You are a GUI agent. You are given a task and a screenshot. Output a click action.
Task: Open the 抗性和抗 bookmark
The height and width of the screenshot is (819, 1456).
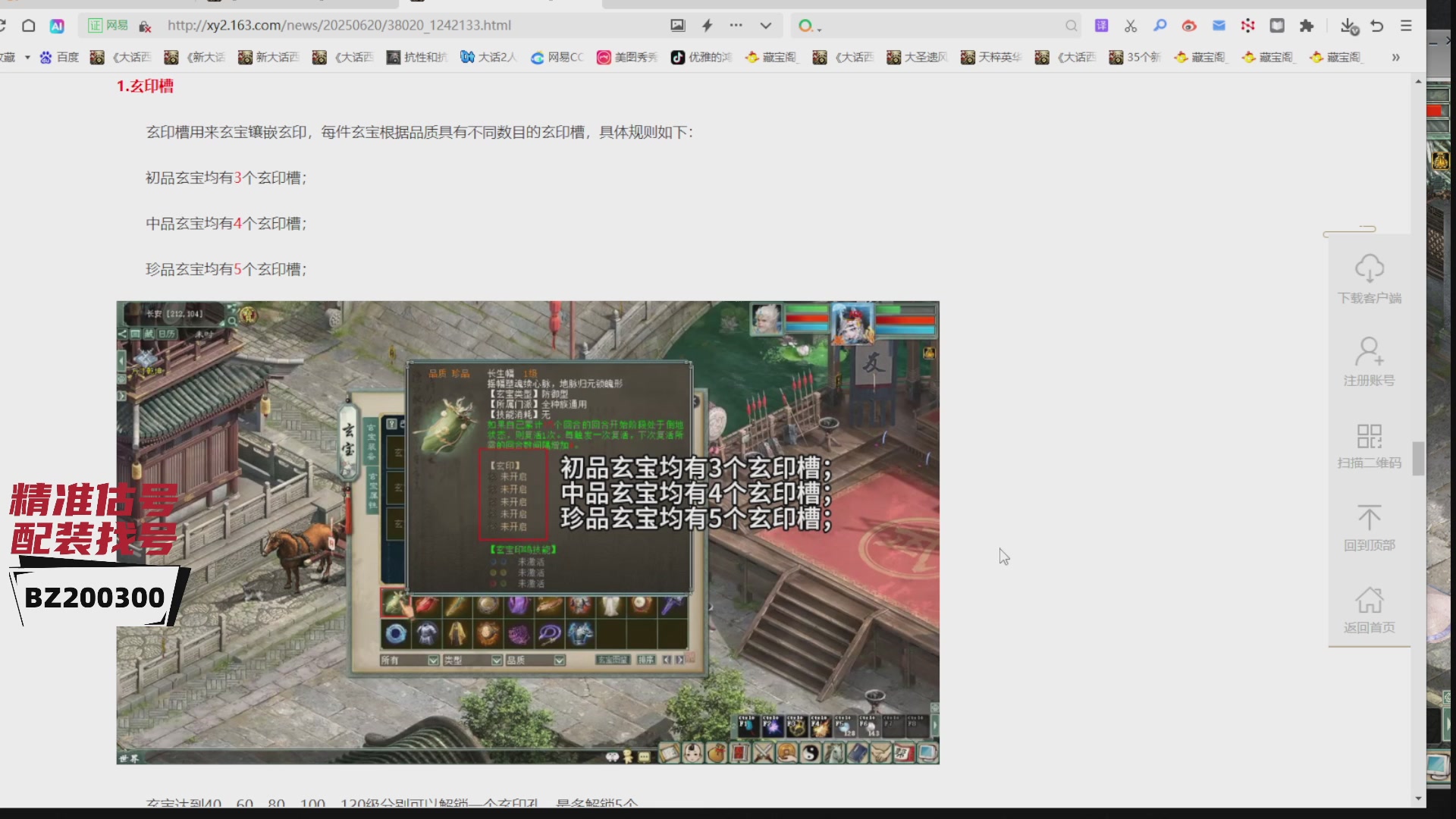(x=417, y=57)
